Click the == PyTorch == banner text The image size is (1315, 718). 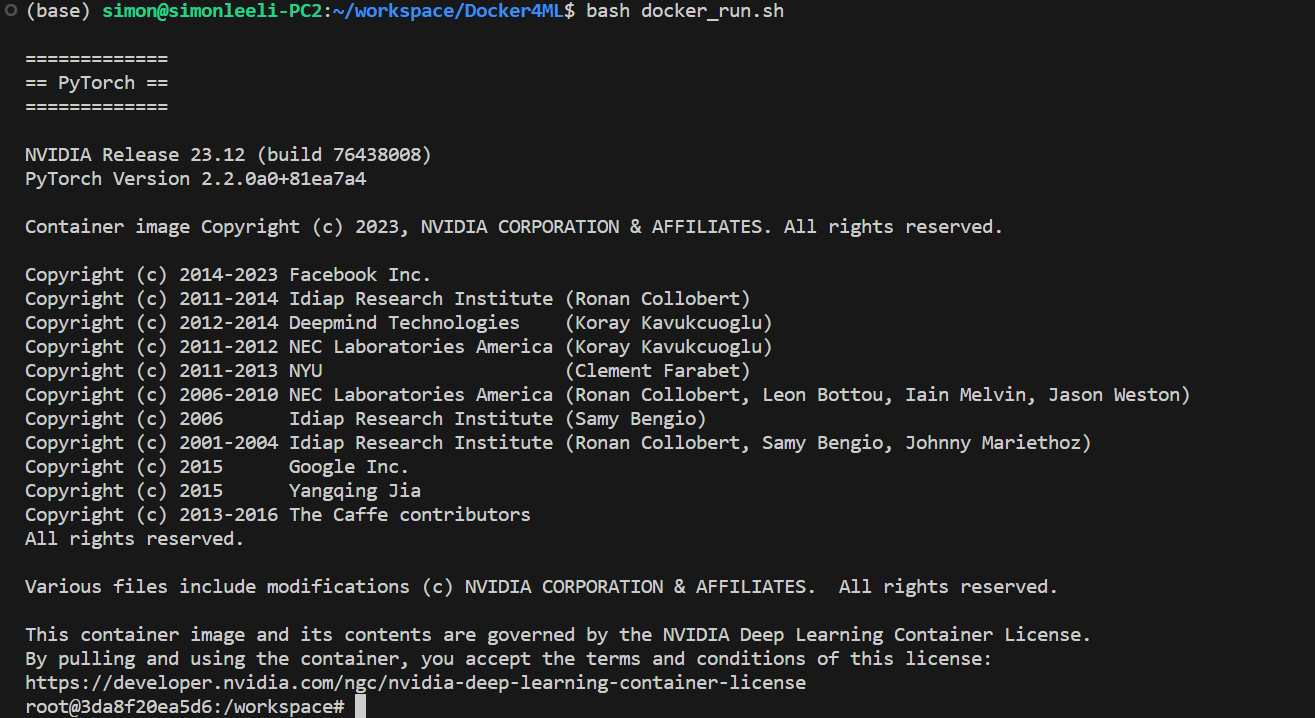tap(96, 82)
